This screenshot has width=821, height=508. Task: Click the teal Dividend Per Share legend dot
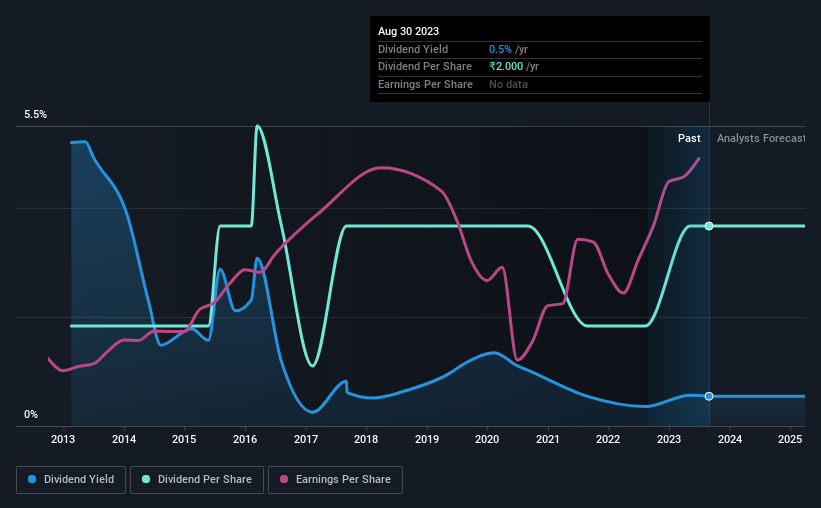(146, 479)
